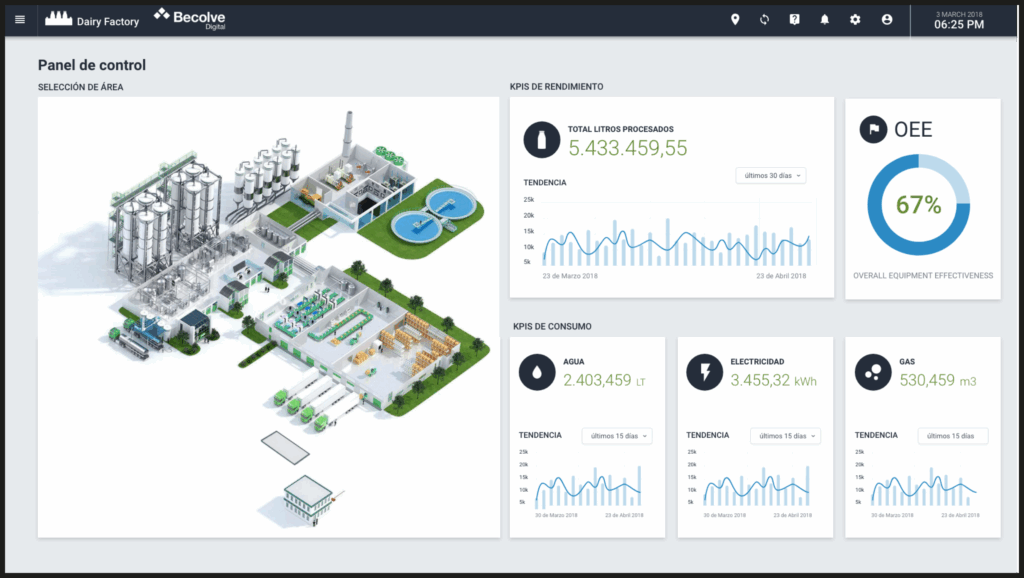This screenshot has width=1024, height=578.
Task: Open the user account icon
Action: 886,19
